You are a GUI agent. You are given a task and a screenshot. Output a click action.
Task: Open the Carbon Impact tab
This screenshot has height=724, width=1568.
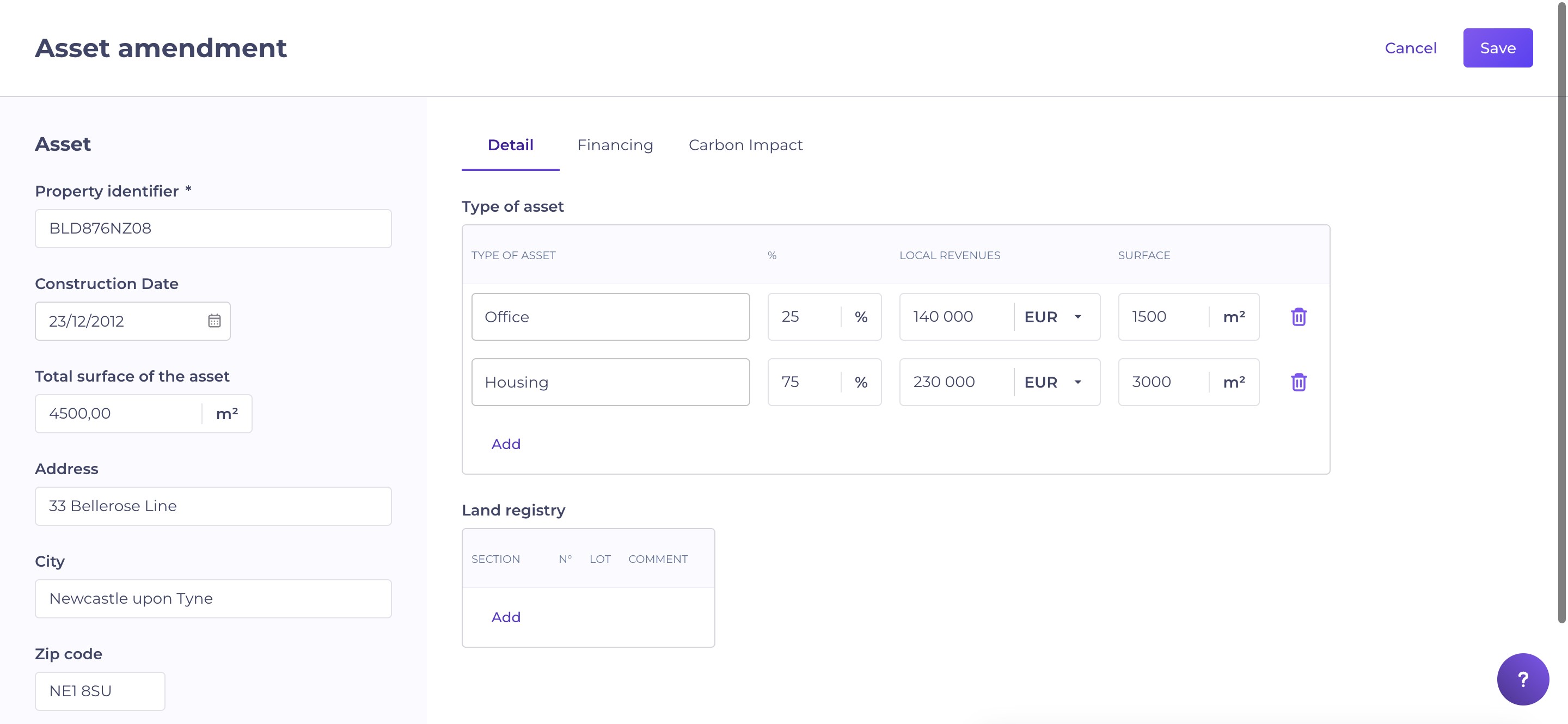coord(745,145)
